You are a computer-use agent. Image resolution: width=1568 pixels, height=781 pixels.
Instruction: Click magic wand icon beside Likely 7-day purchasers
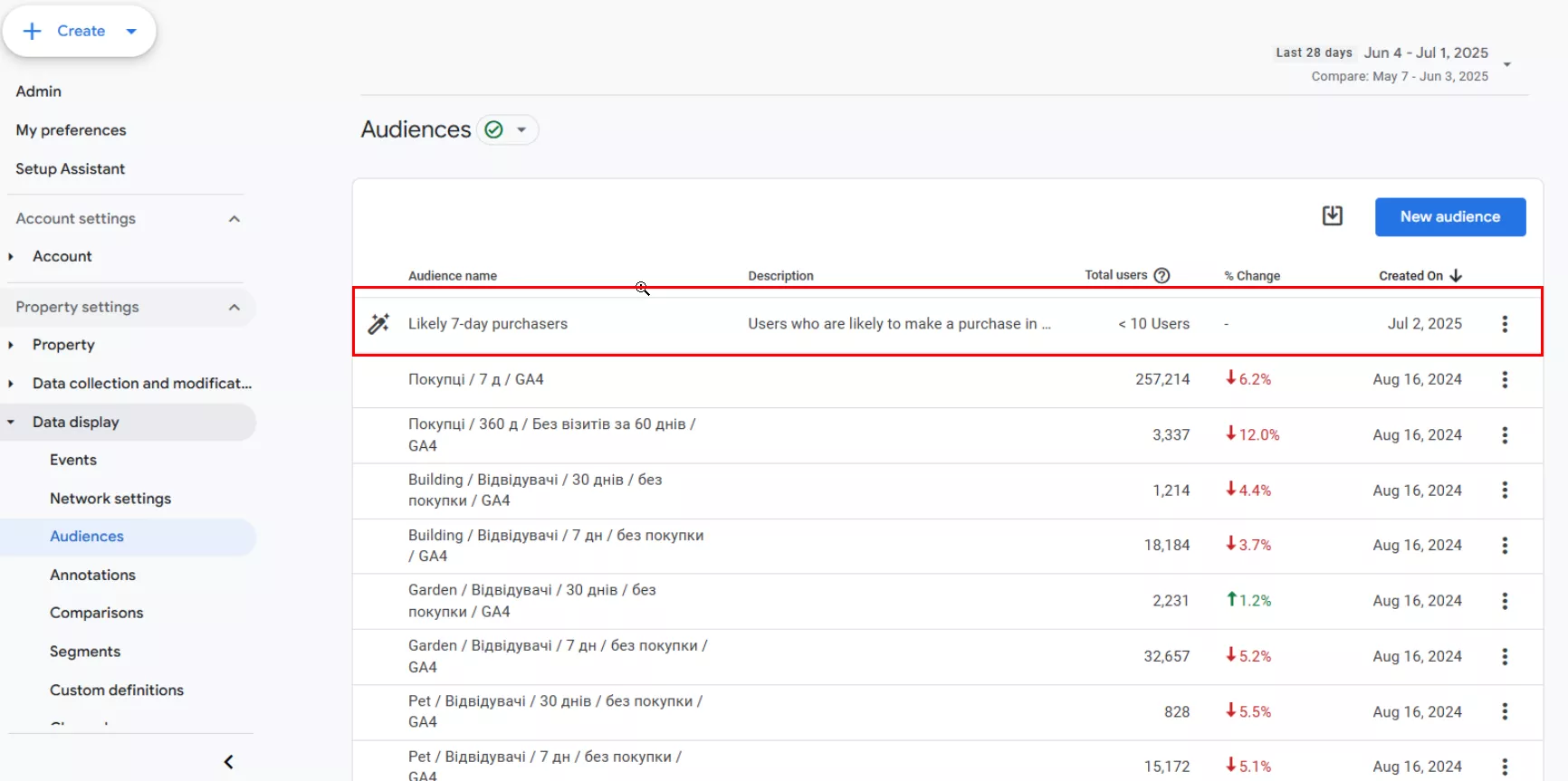[378, 324]
